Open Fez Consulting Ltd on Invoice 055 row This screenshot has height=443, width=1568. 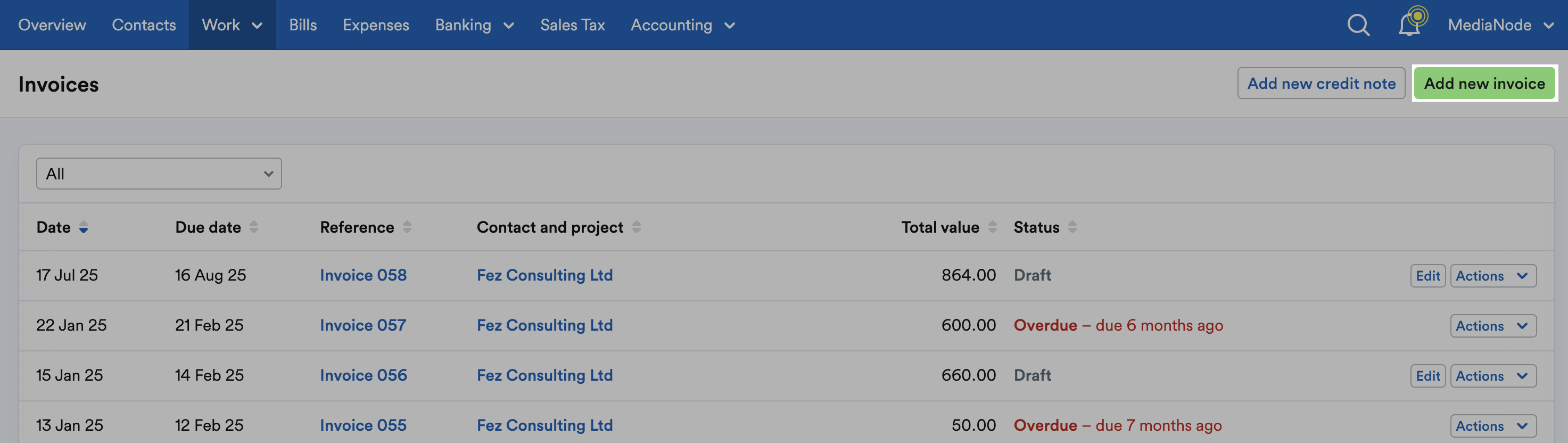pyautogui.click(x=545, y=425)
